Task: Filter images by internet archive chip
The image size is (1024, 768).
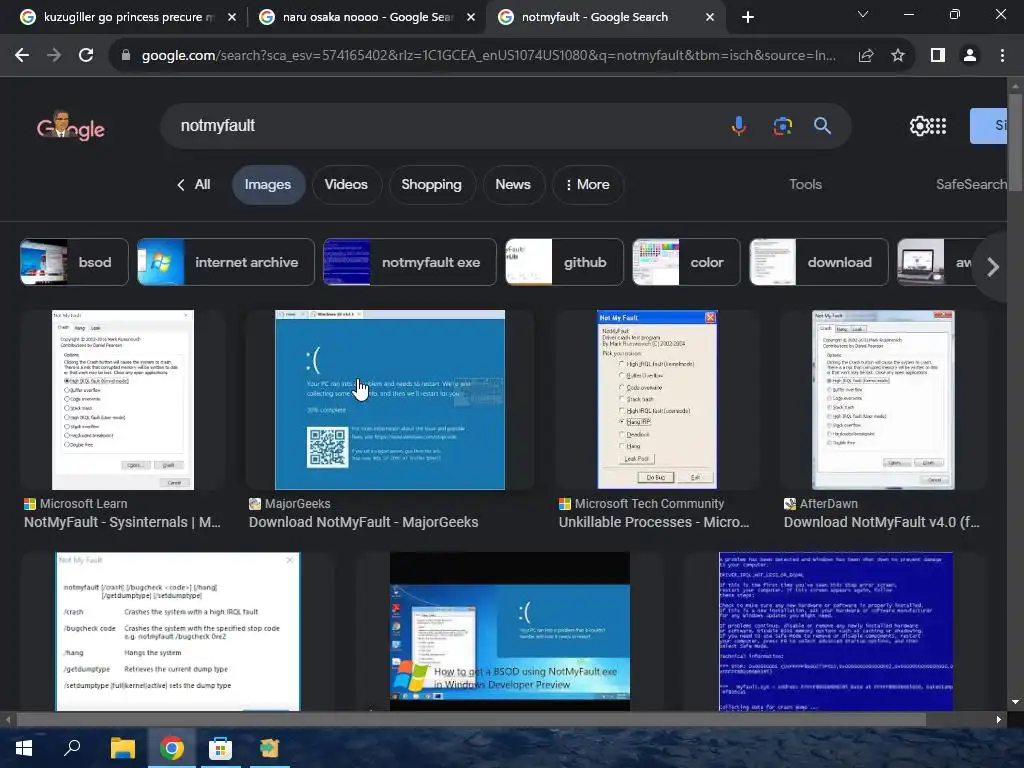Action: (x=225, y=262)
